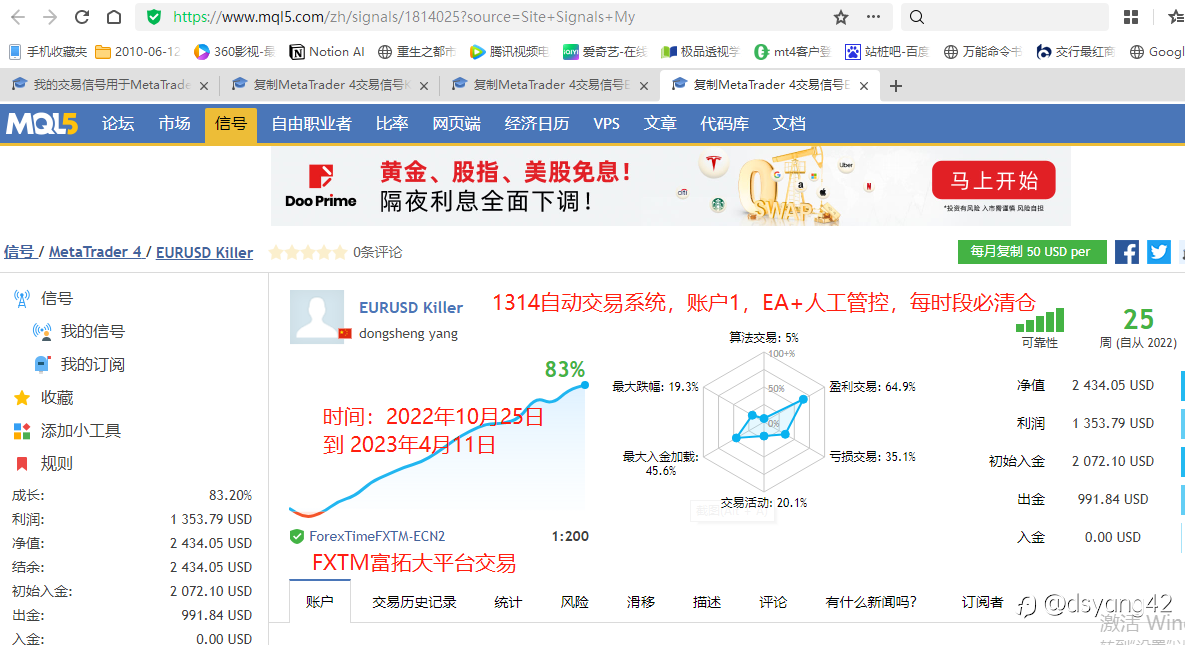Go forward with the browser forward arrow

click(50, 17)
